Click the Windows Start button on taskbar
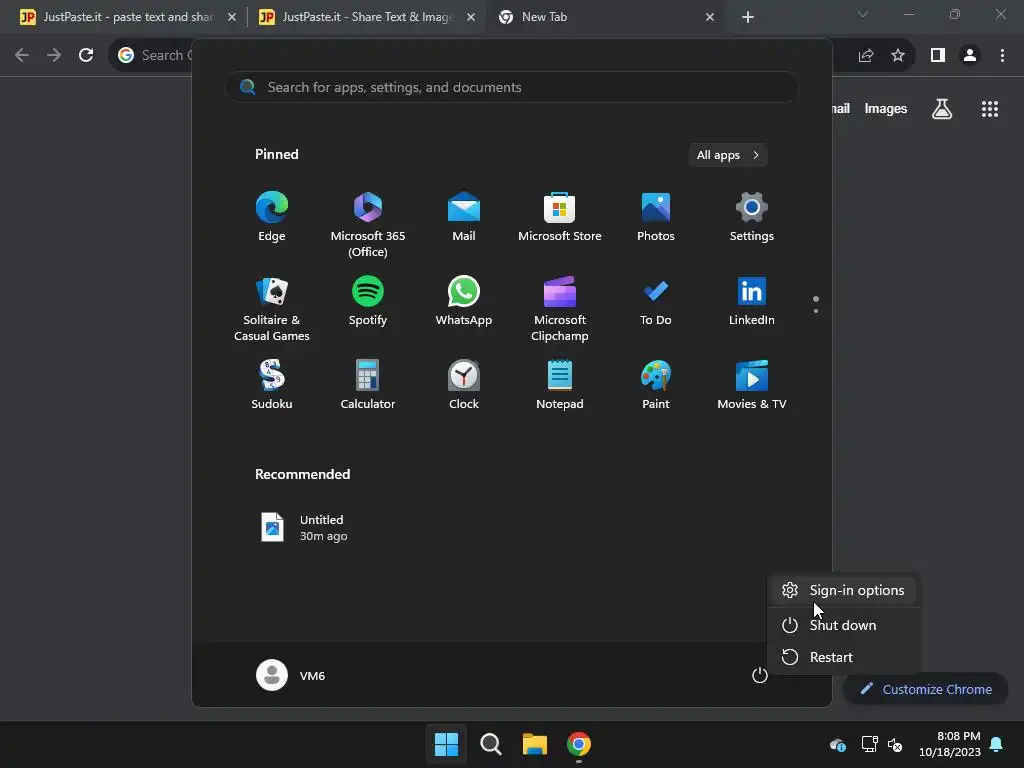 tap(447, 744)
